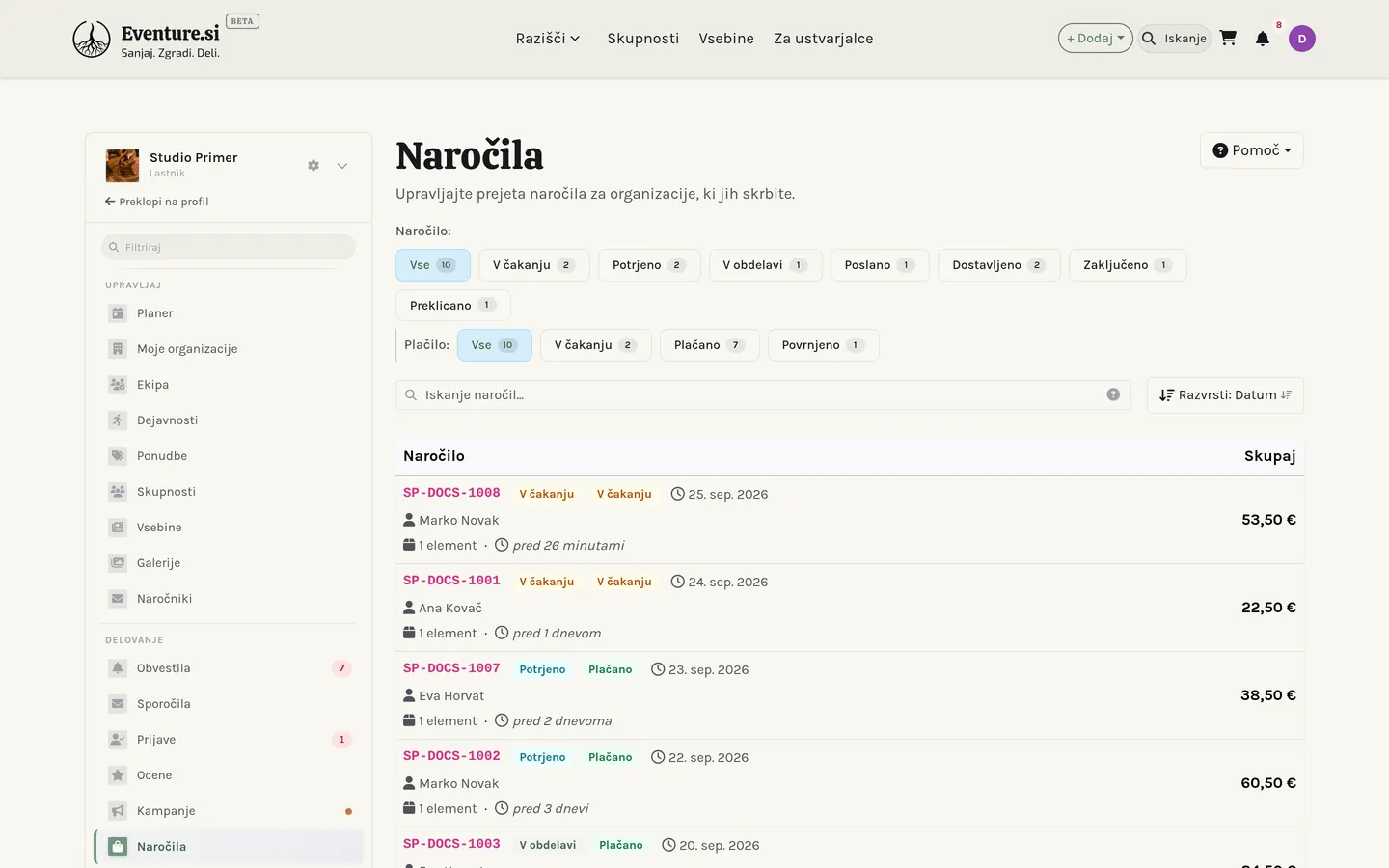Filter orders by Zaključeno status
Image resolution: width=1389 pixels, height=868 pixels.
[x=1128, y=265]
